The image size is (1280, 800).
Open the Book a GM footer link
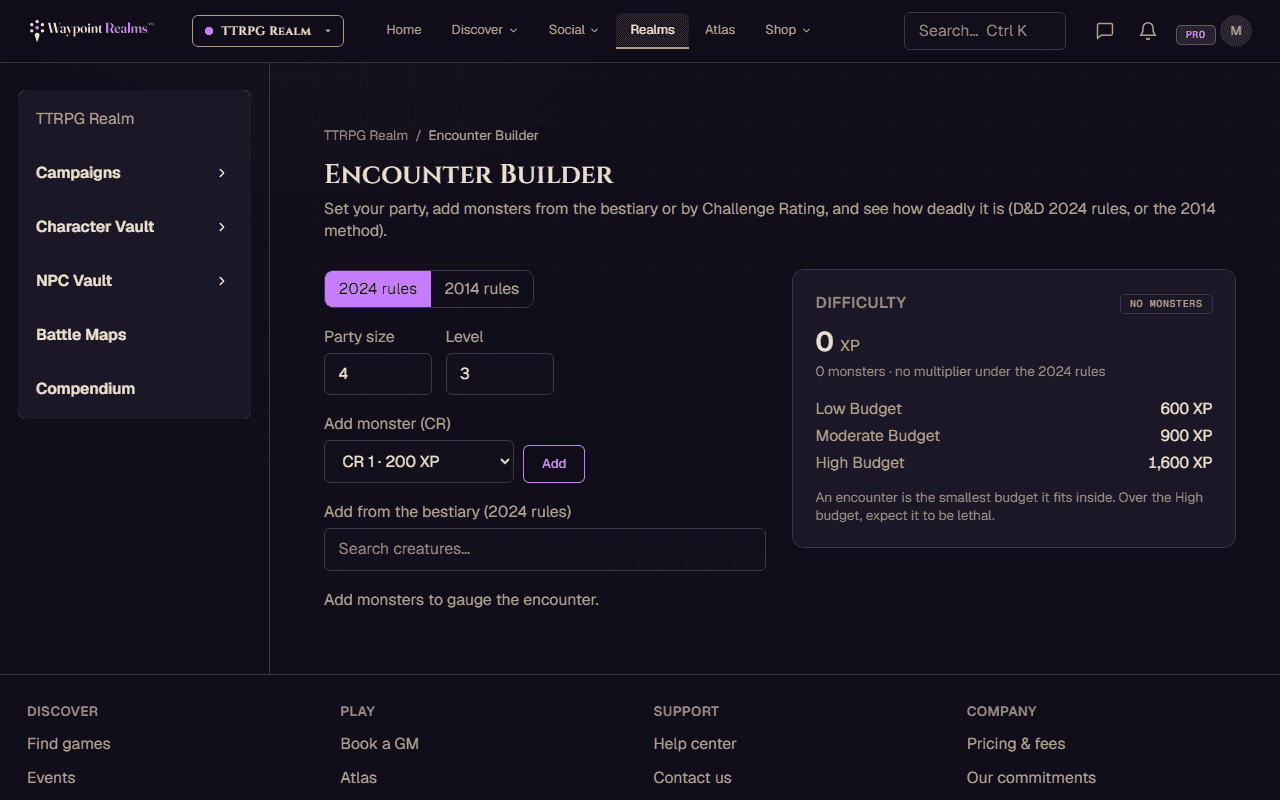pos(380,744)
